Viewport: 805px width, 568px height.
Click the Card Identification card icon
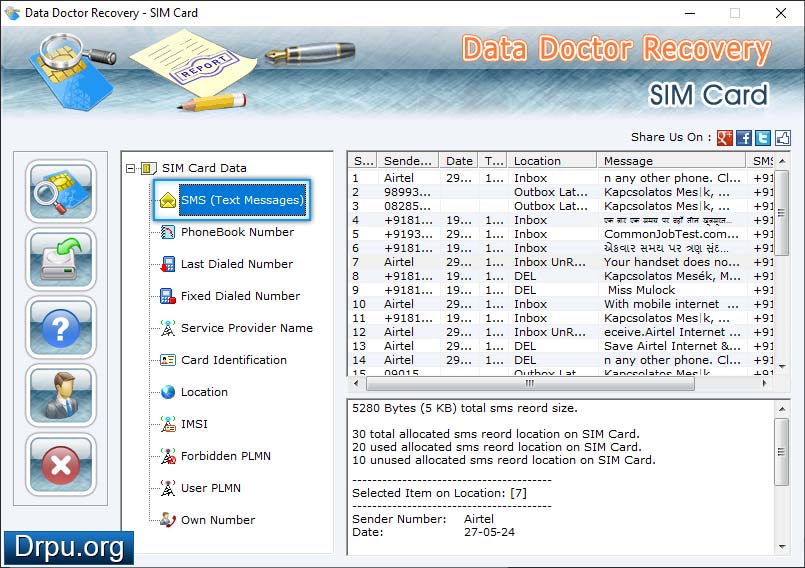[x=167, y=360]
